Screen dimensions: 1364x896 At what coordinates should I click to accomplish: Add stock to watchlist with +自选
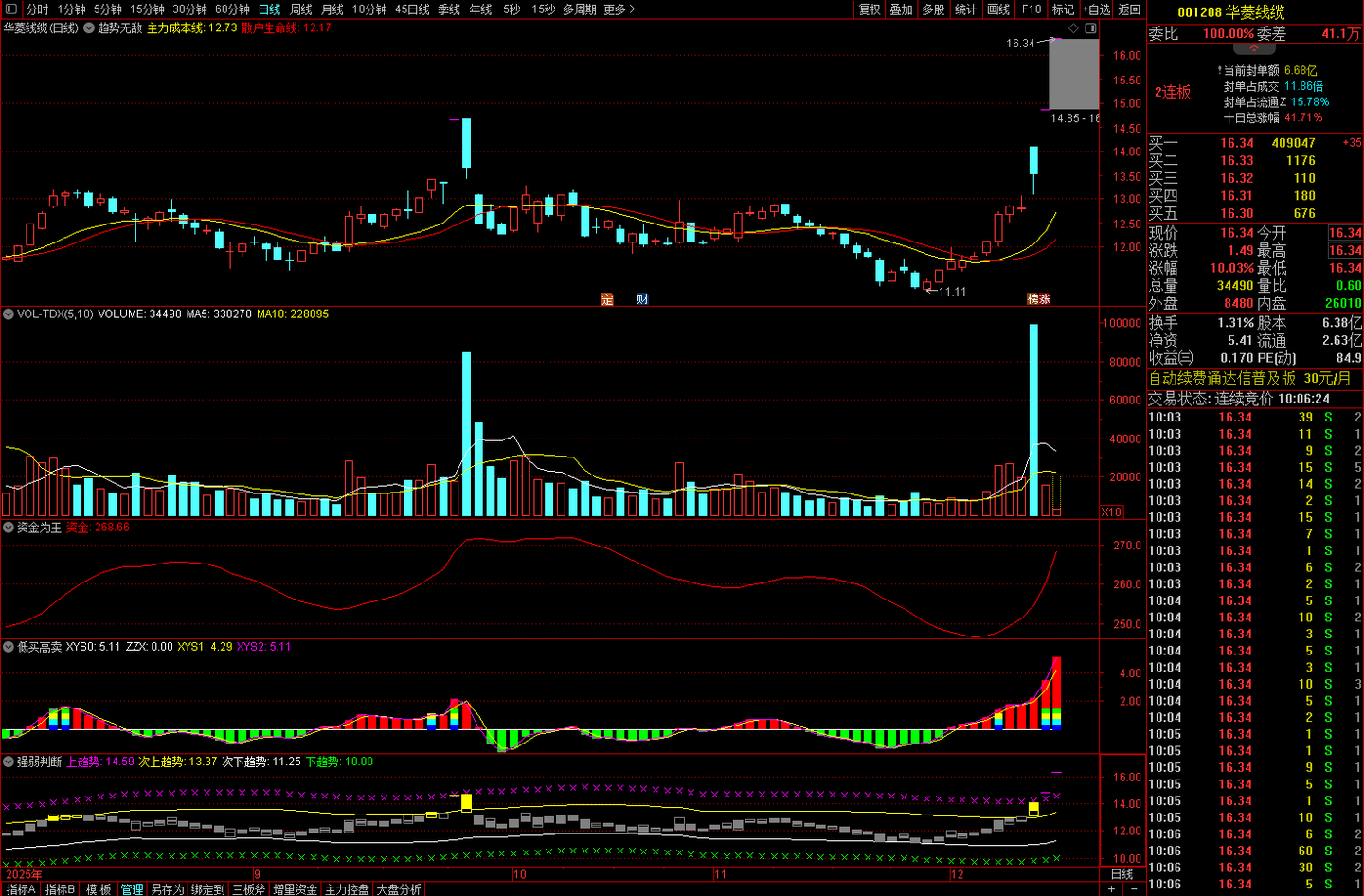coord(1096,9)
